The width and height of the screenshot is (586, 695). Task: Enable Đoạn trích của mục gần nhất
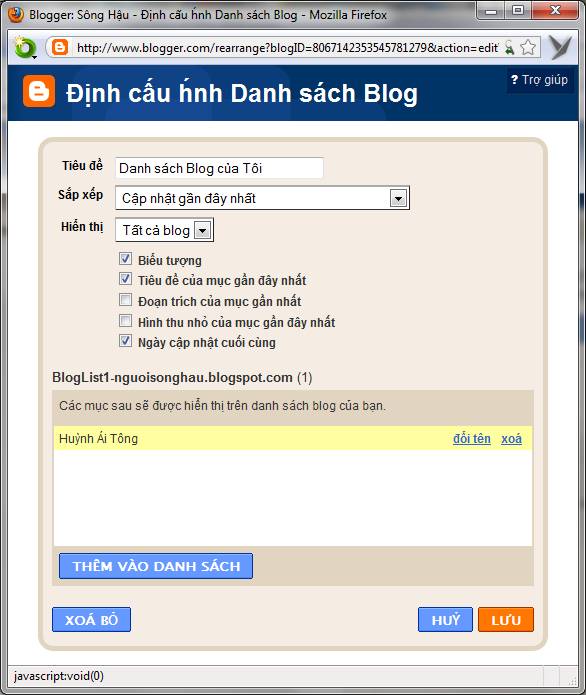(125, 300)
